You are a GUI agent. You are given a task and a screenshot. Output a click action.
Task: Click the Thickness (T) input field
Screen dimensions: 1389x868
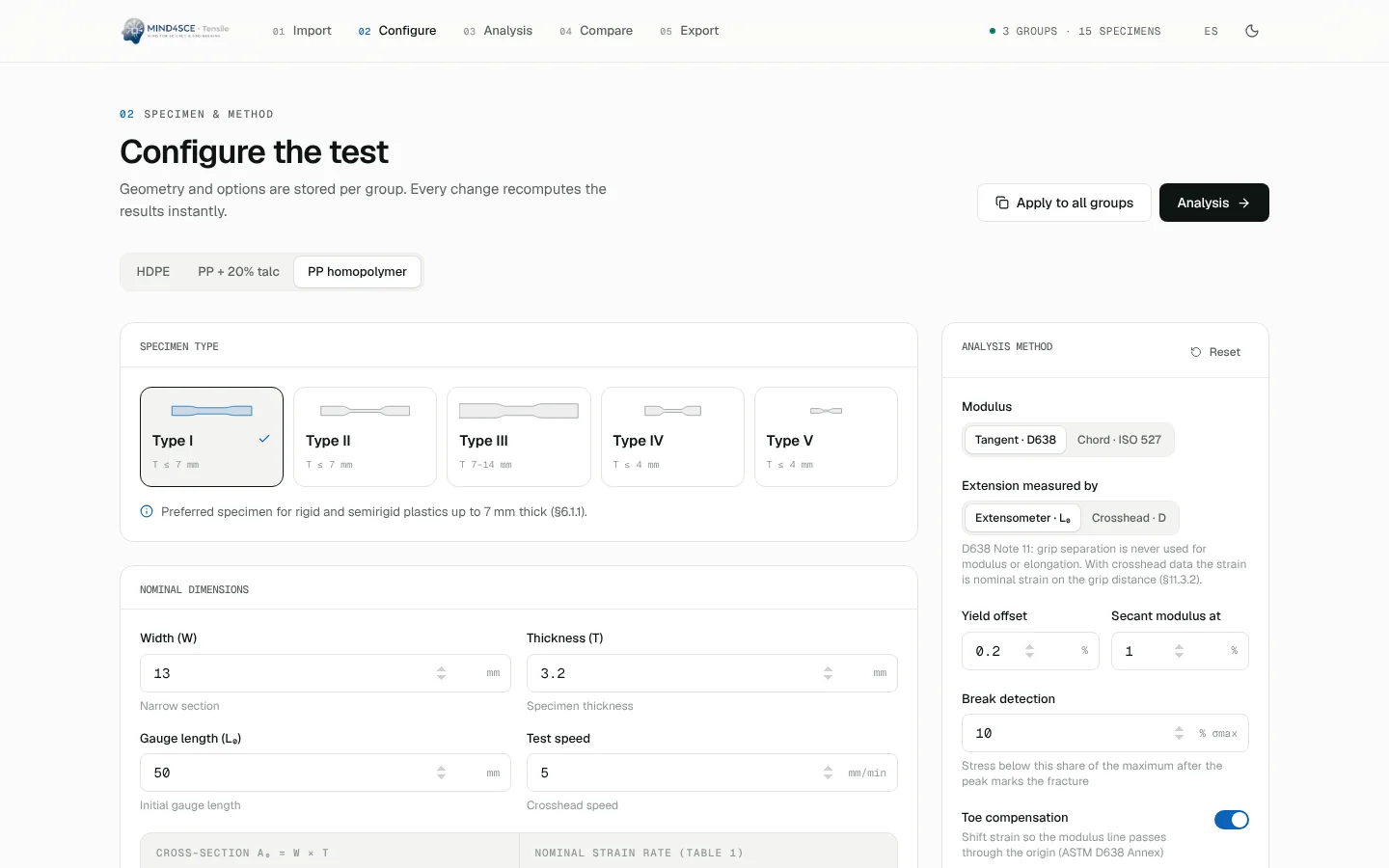click(x=712, y=673)
